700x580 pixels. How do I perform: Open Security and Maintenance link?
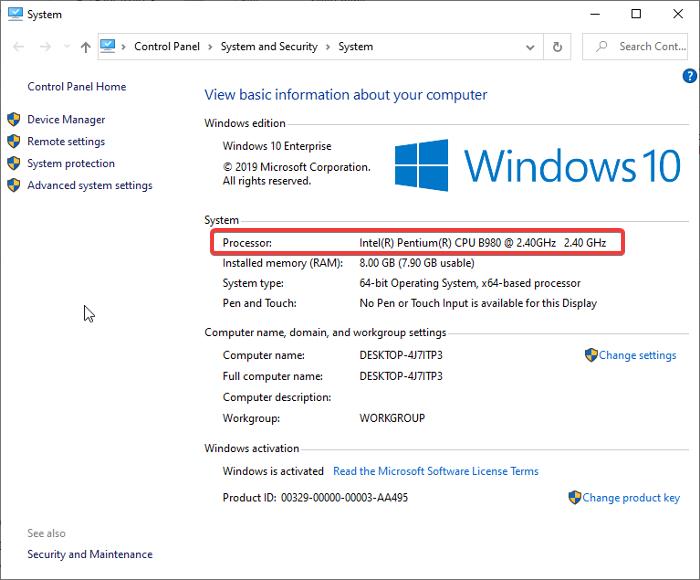coord(90,554)
